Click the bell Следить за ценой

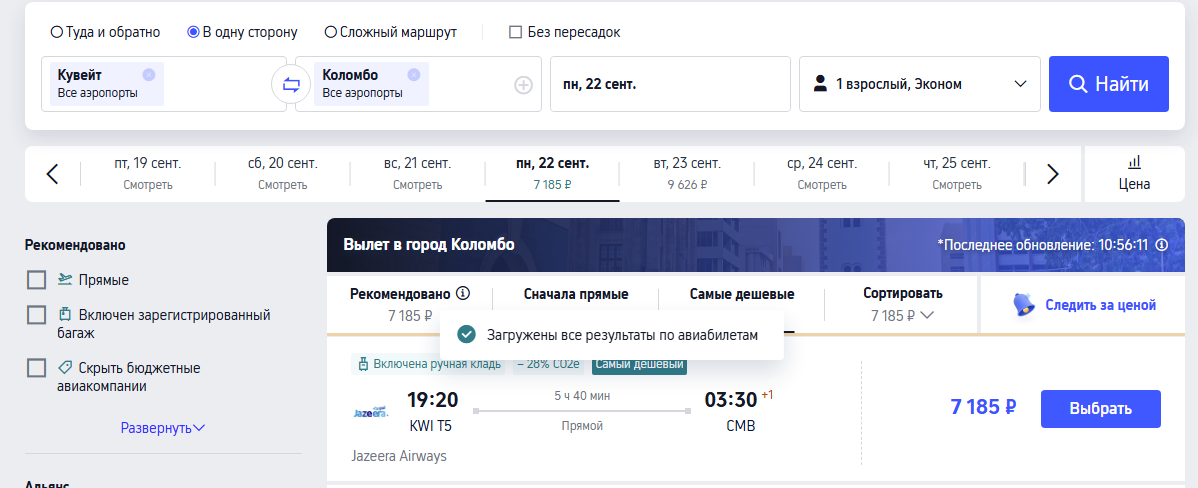pyautogui.click(x=1084, y=305)
